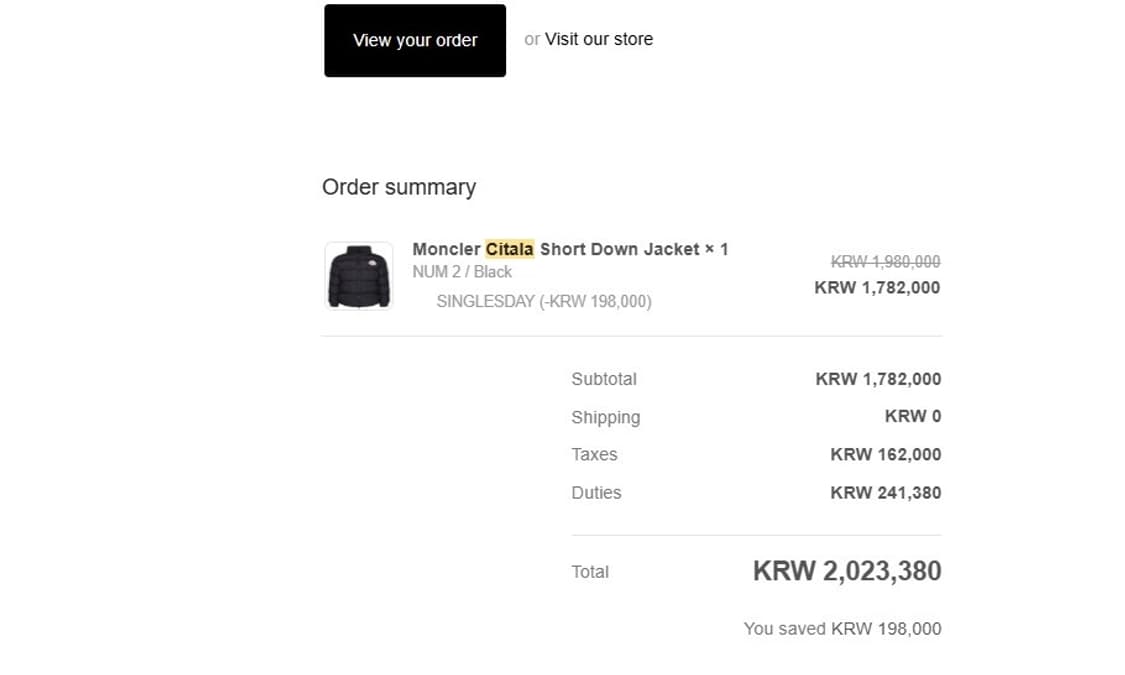Click the You saved KRW 198,000 text
The width and height of the screenshot is (1125, 675).
[x=842, y=629]
